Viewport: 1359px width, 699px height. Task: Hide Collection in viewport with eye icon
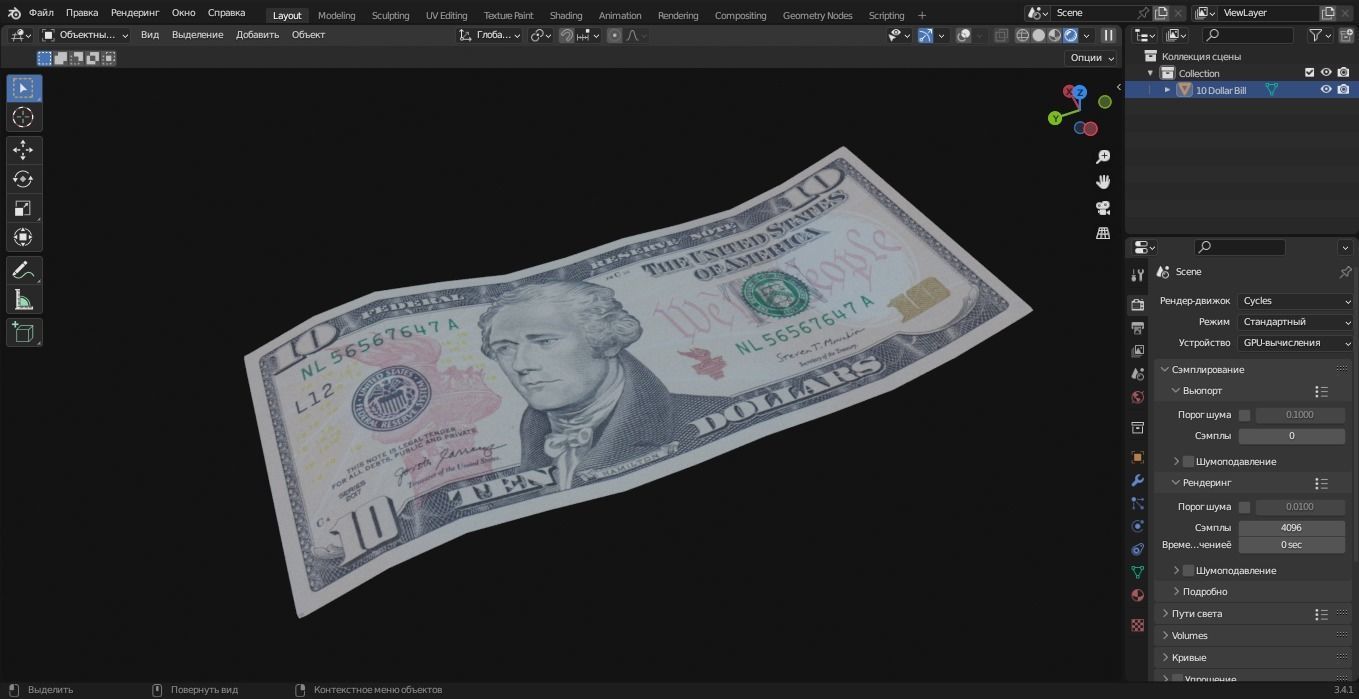(x=1326, y=73)
